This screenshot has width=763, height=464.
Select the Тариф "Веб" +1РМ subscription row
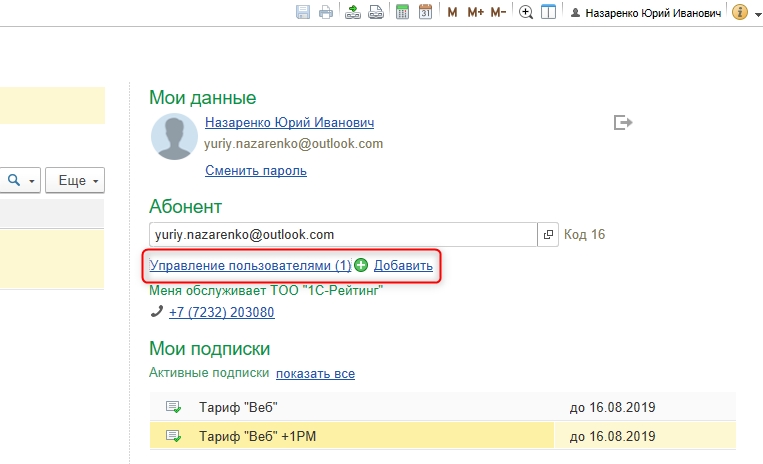click(x=443, y=436)
